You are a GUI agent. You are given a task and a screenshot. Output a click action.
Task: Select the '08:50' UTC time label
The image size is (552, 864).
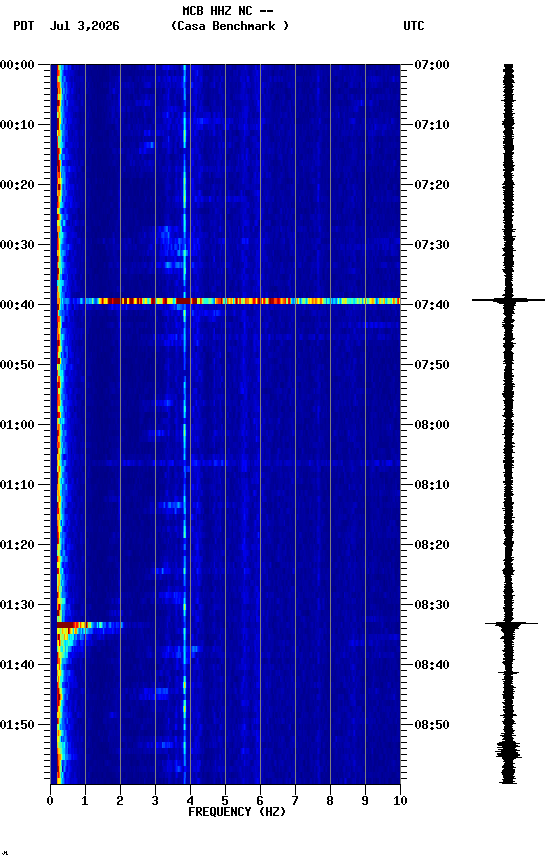tap(432, 726)
